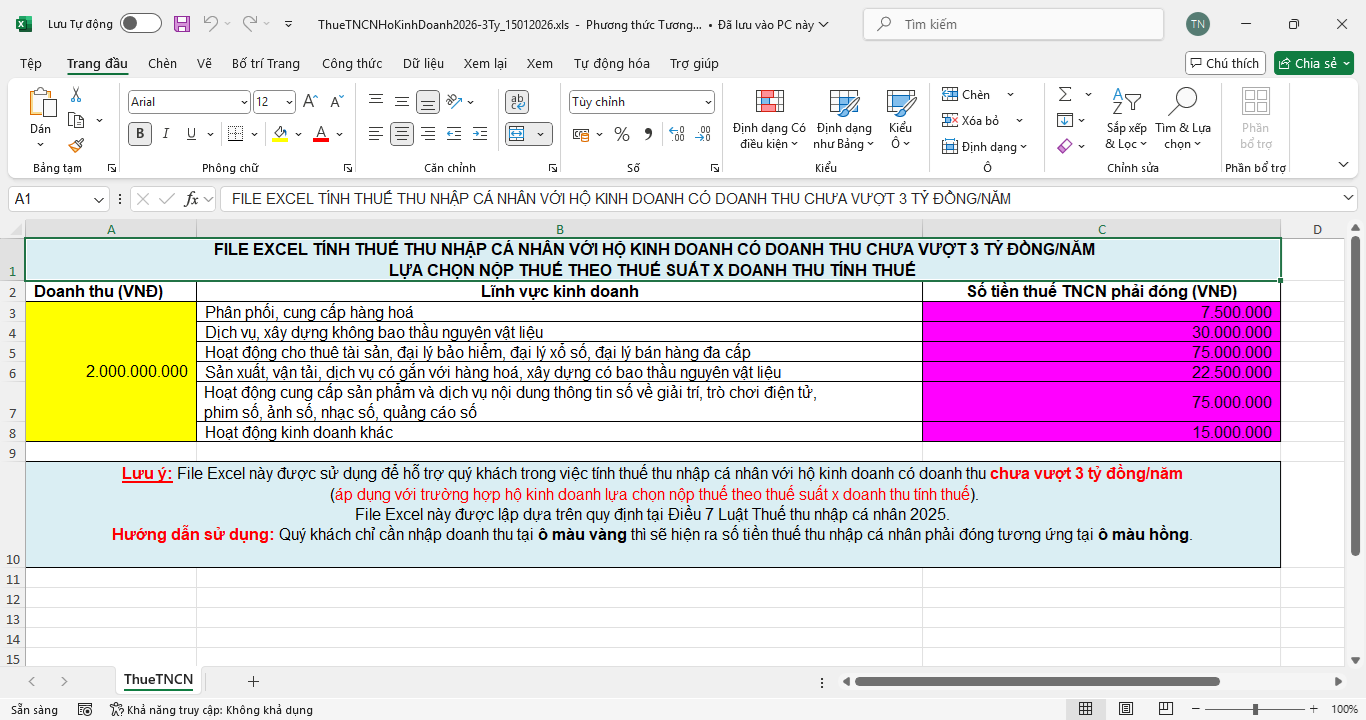This screenshot has height=720, width=1366.
Task: Click the yellow fill color swatch button
Action: [280, 134]
